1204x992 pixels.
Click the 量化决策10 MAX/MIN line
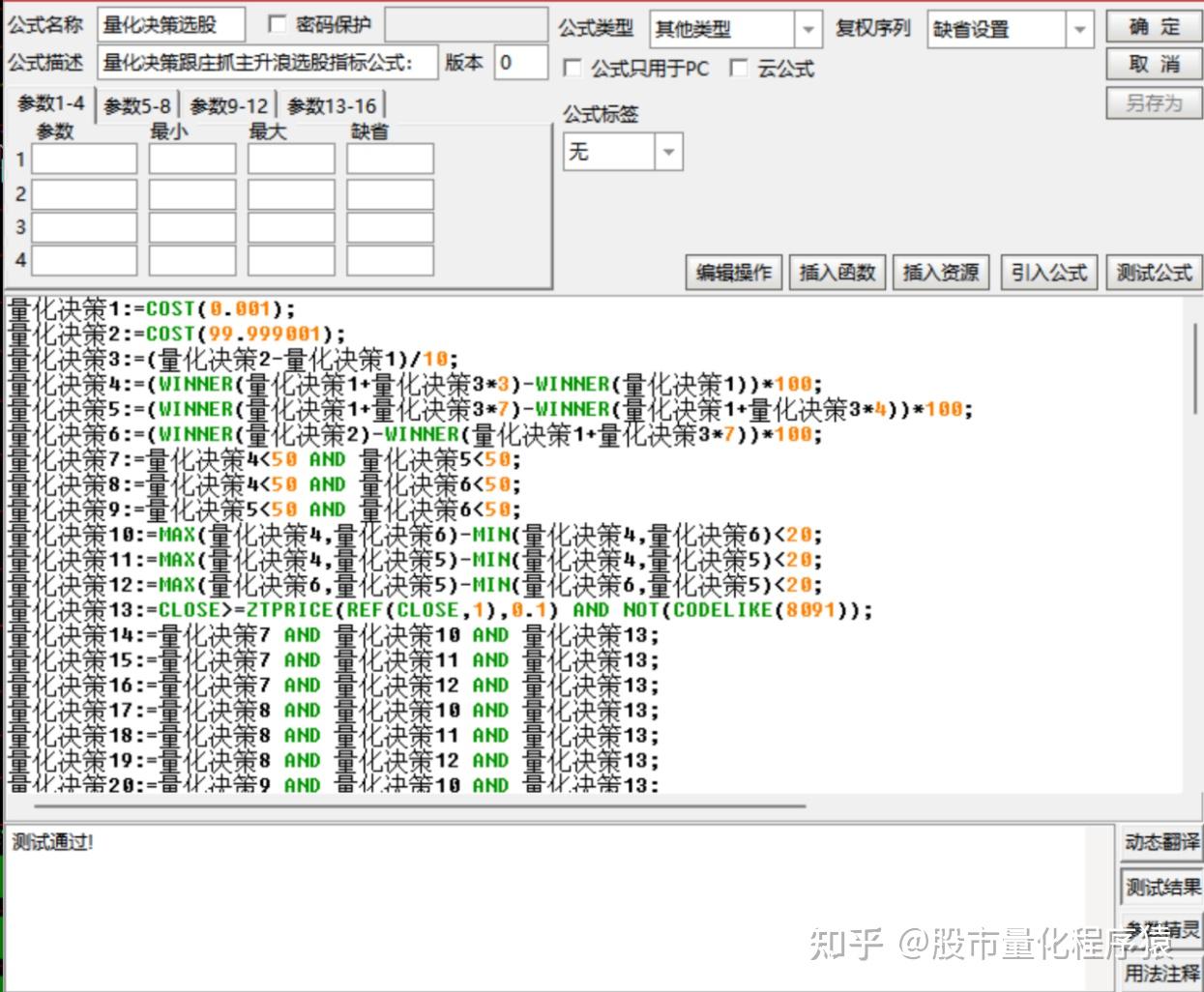(x=416, y=535)
